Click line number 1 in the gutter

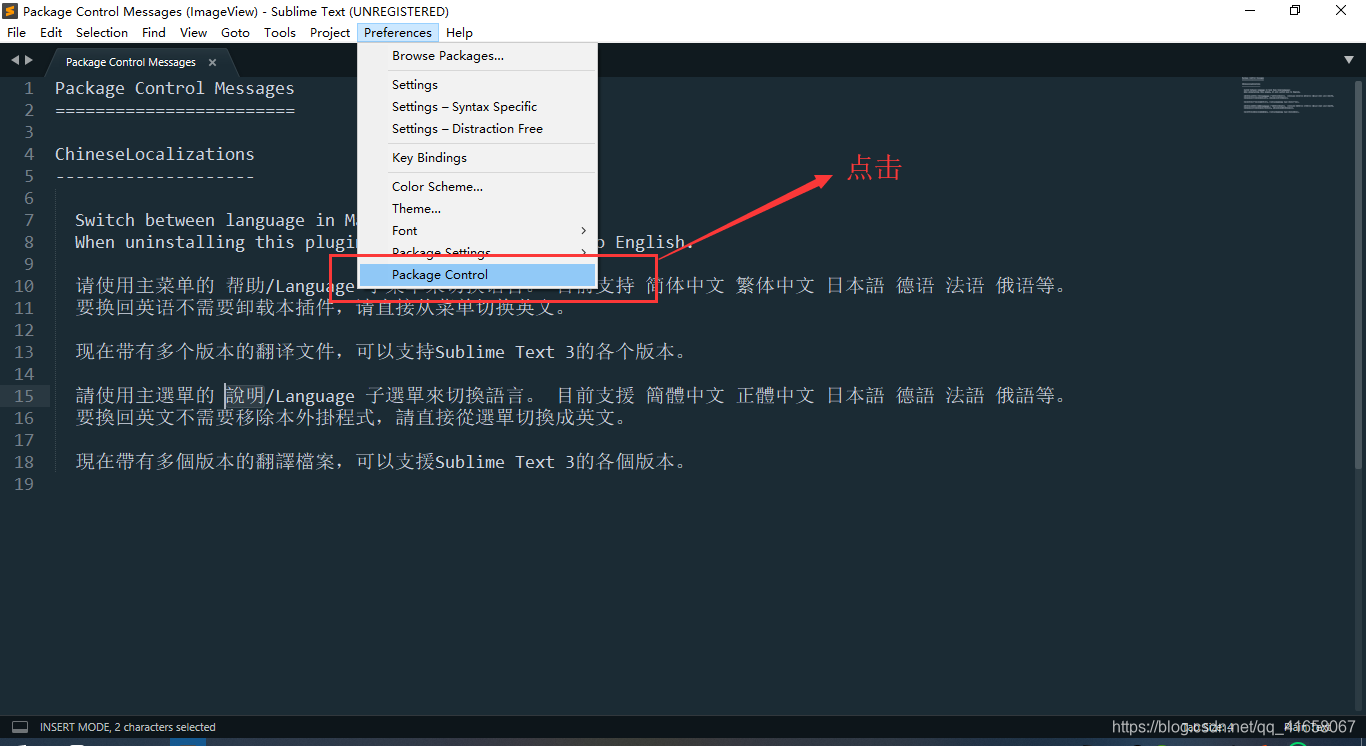coord(29,88)
